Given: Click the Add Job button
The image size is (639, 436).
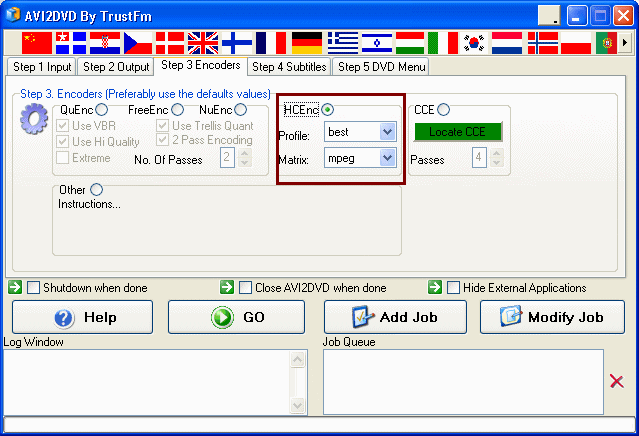Looking at the screenshot, I should coord(395,317).
